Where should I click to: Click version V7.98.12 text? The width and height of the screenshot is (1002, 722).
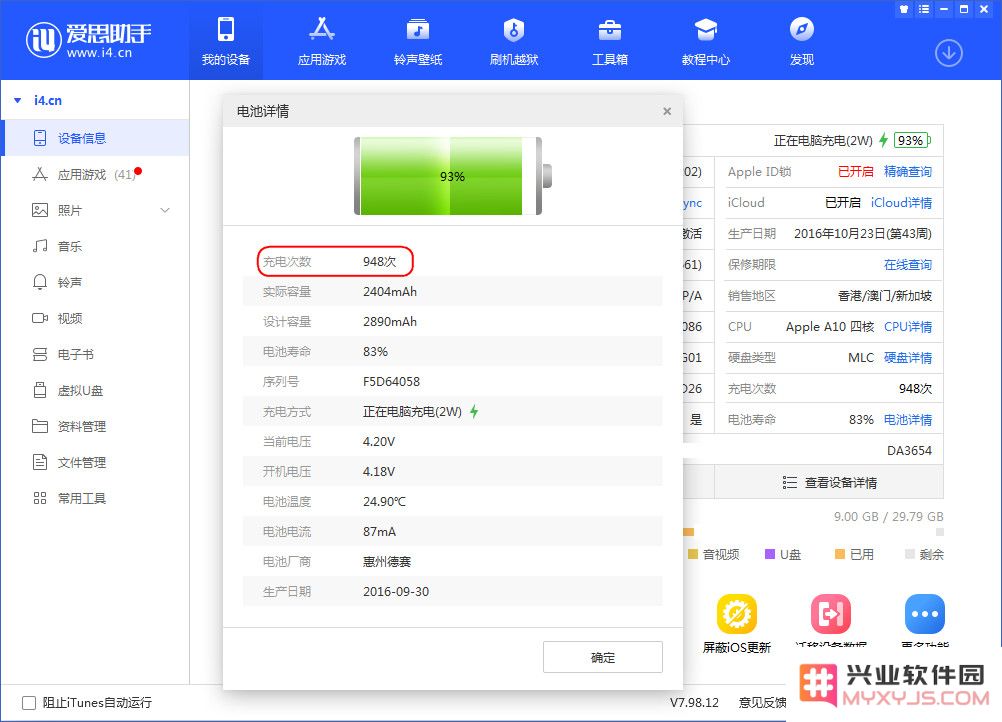click(x=694, y=703)
